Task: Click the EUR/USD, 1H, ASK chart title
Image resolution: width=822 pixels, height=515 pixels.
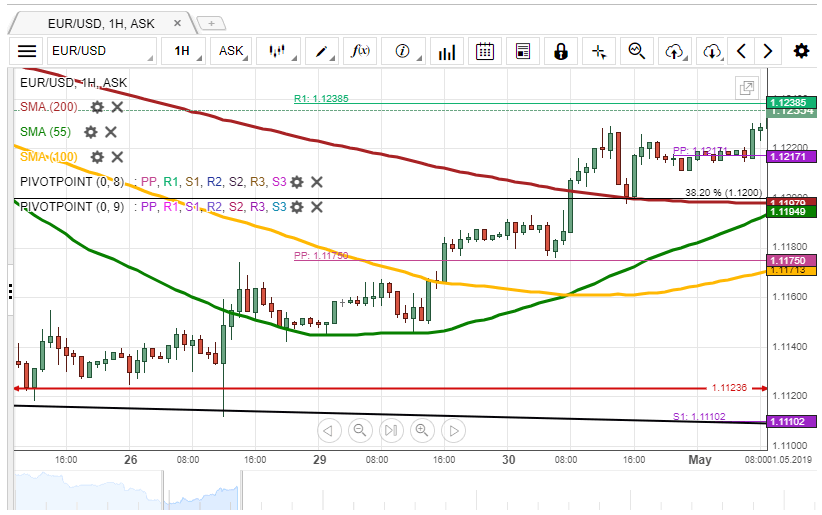Action: pyautogui.click(x=73, y=82)
